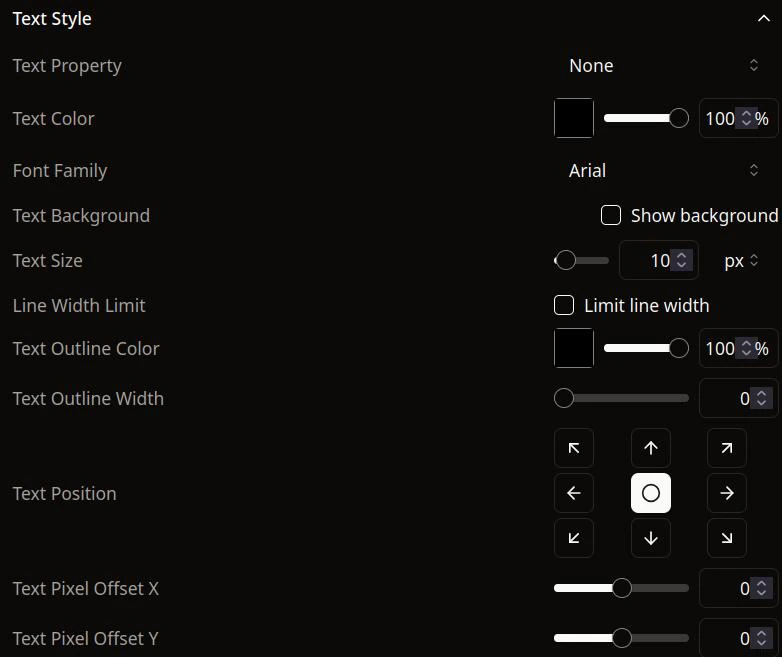Click the Text Size stepper arrows

[x=681, y=260]
